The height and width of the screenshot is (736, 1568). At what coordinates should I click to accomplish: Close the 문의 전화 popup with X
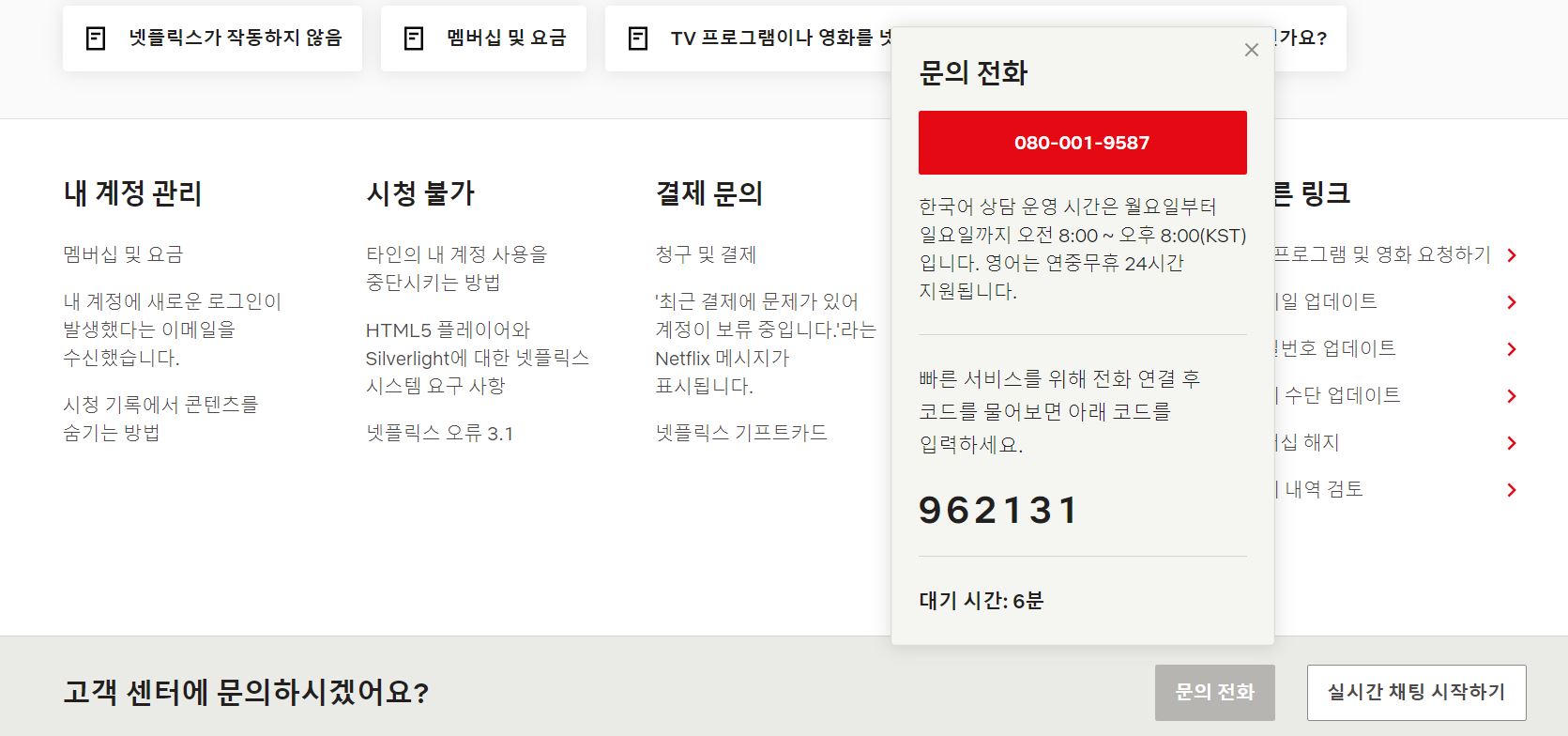pos(1251,50)
